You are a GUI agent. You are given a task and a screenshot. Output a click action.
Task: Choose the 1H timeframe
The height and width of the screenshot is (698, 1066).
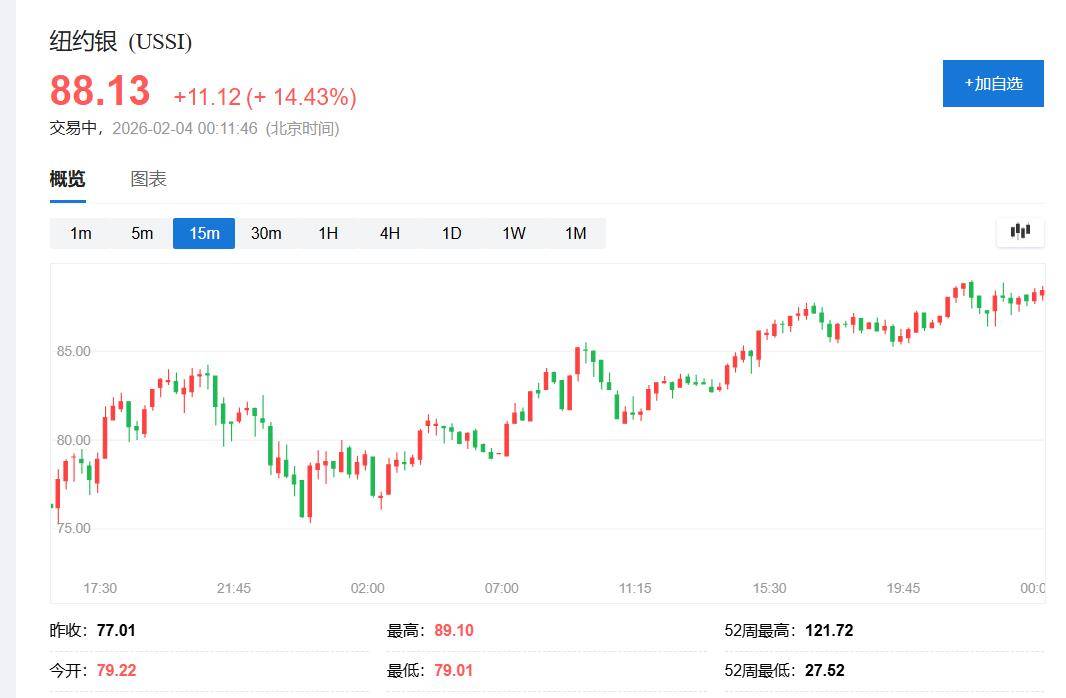[328, 233]
